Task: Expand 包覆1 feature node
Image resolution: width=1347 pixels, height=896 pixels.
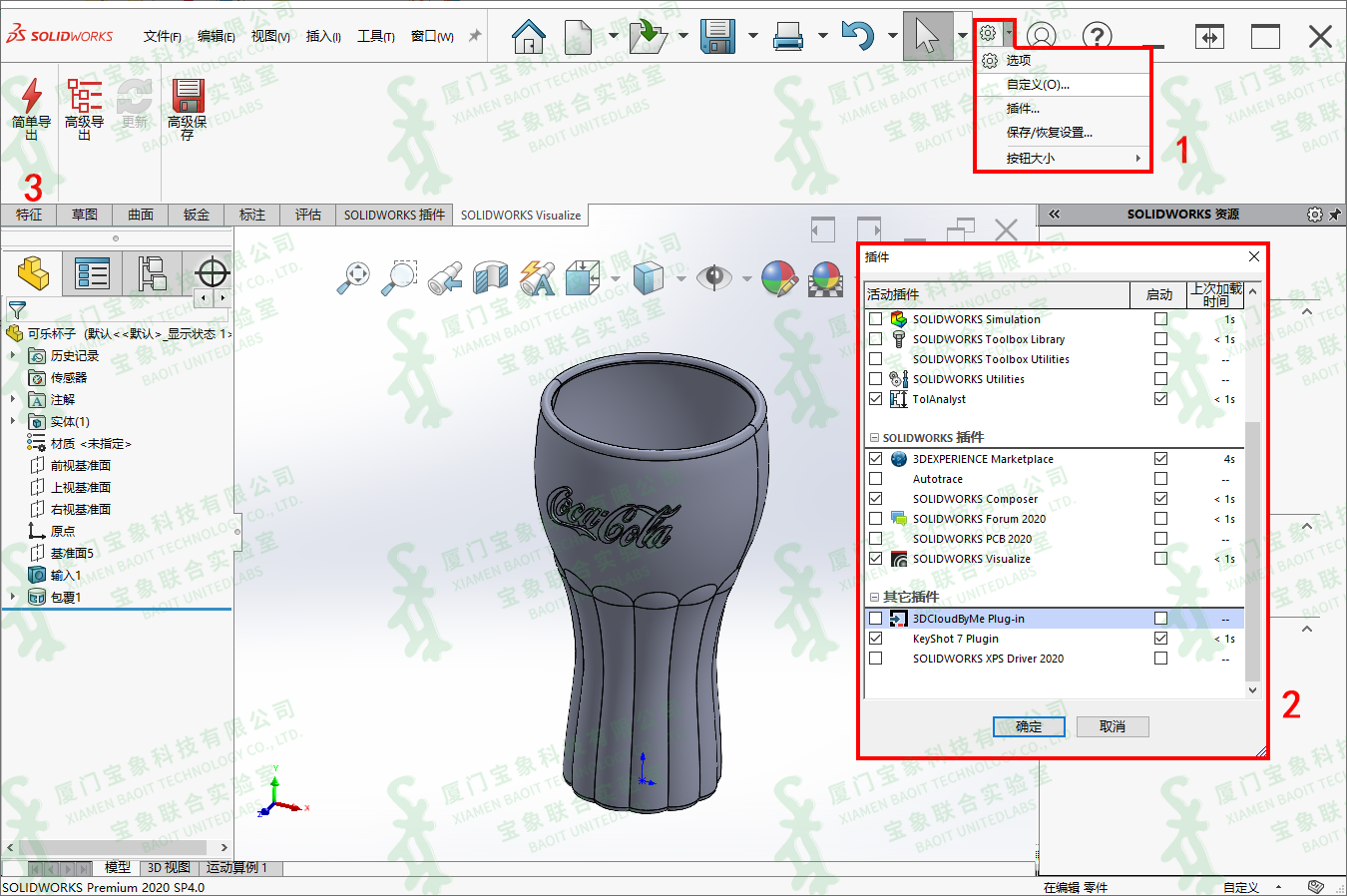Action: [13, 597]
